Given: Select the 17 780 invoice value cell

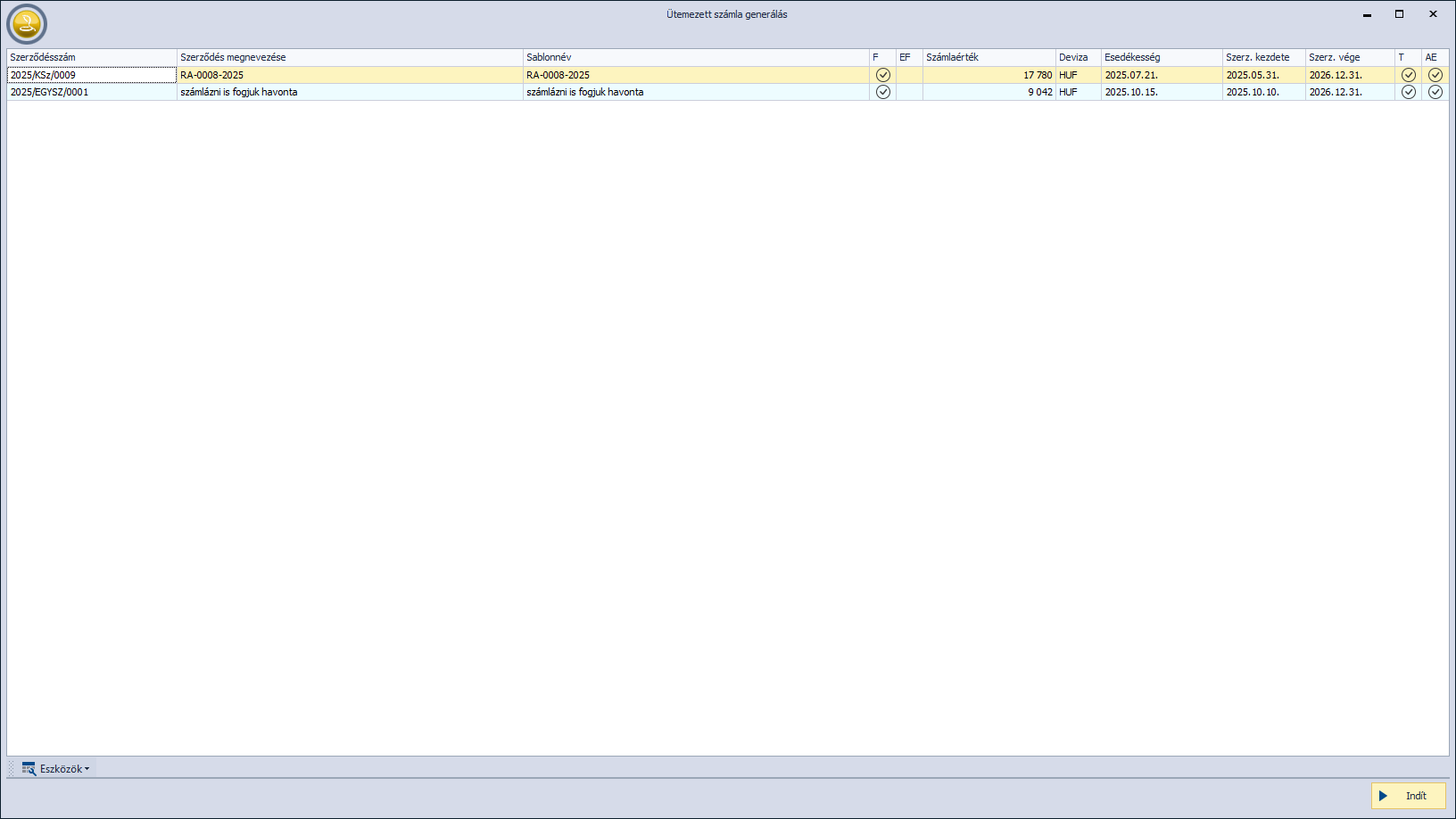Looking at the screenshot, I should pyautogui.click(x=989, y=75).
